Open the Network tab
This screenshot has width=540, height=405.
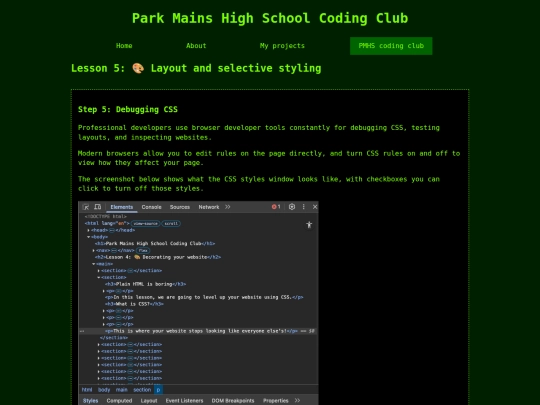(x=209, y=207)
